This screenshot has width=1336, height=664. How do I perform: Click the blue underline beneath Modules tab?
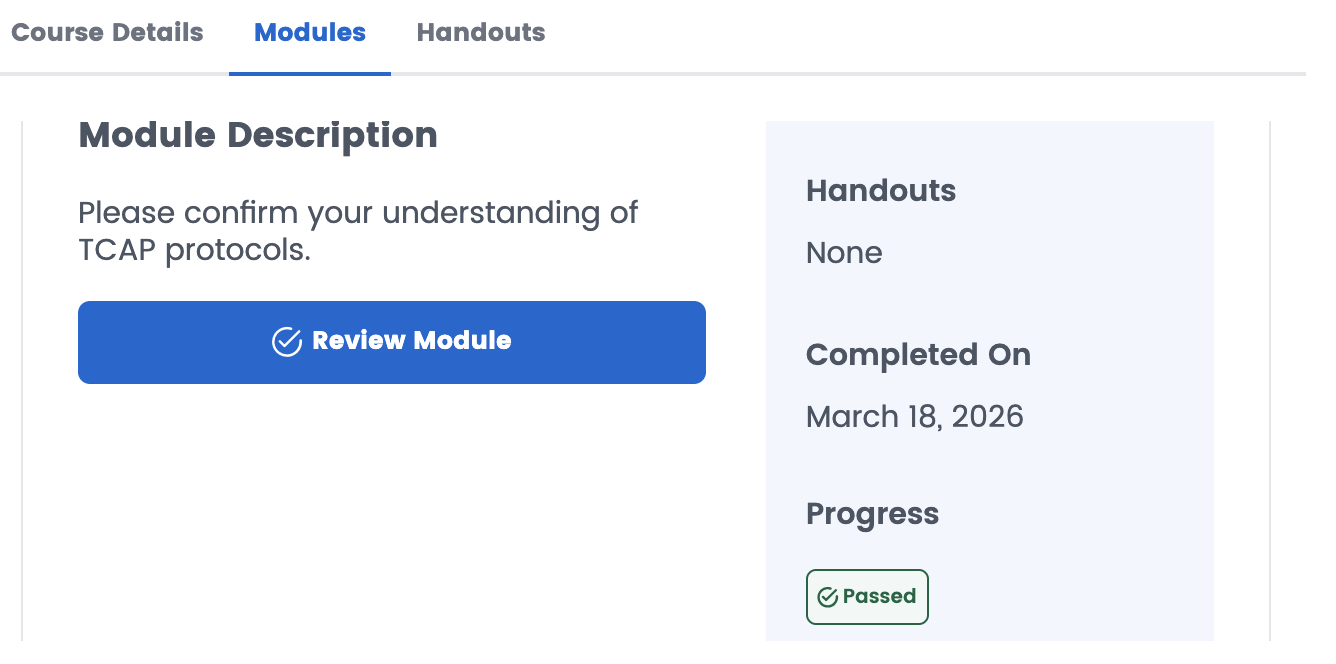point(310,73)
